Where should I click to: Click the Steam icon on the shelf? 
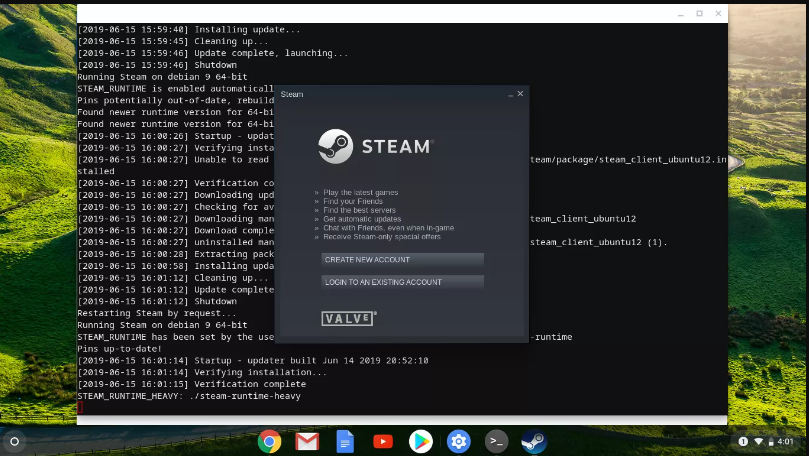tap(534, 442)
